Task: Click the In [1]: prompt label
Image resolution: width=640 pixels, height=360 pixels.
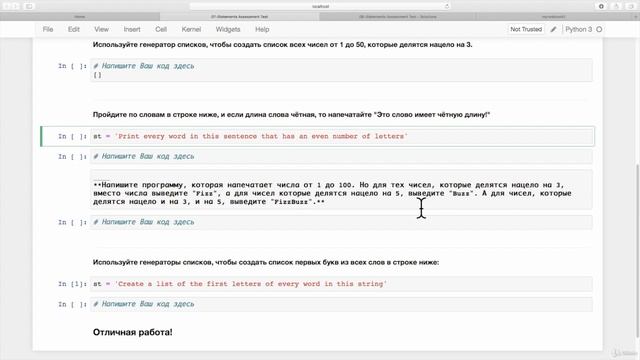Action: coord(72,284)
